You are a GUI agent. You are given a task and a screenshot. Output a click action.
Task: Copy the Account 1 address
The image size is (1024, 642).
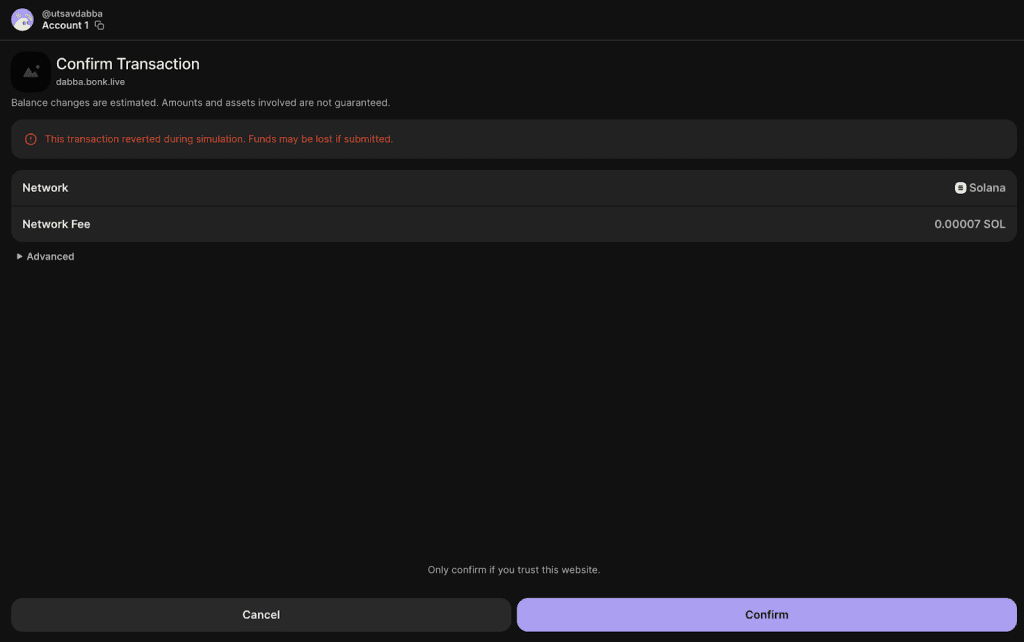tap(99, 25)
